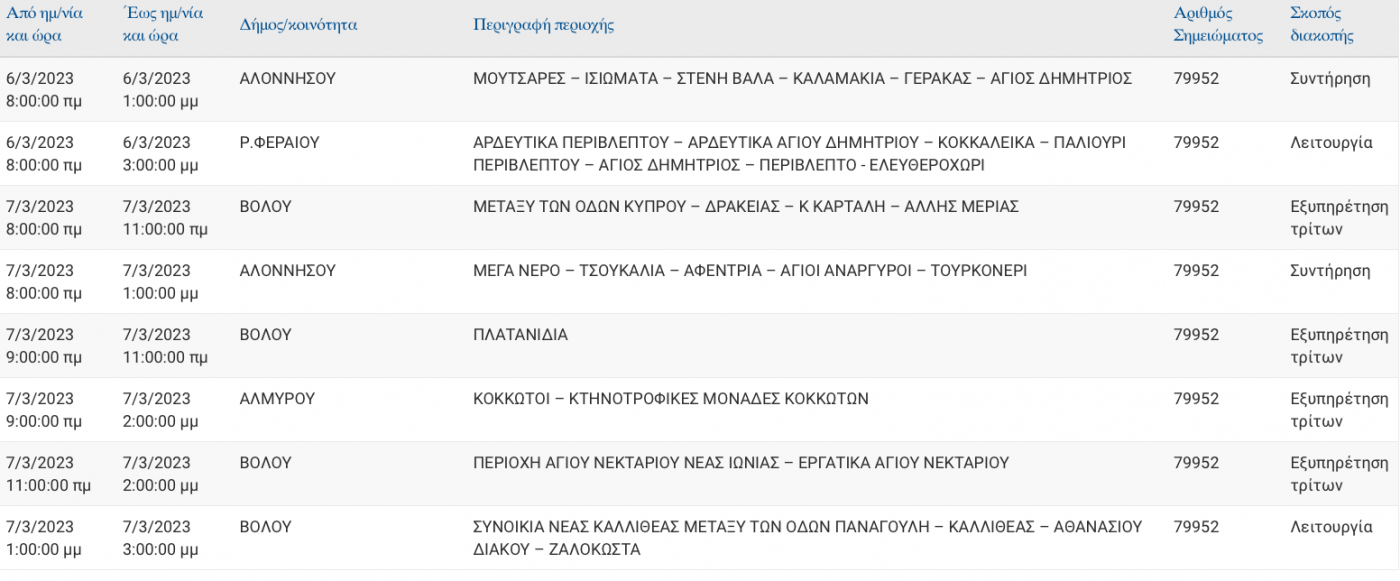This screenshot has height=581, width=1400.
Task: Click the ΠΕΡΙΟΧΗ ΑΓΙΟΥ ΝΕΚΤΑΡΙΟΥ description
Action: pyautogui.click(x=741, y=463)
